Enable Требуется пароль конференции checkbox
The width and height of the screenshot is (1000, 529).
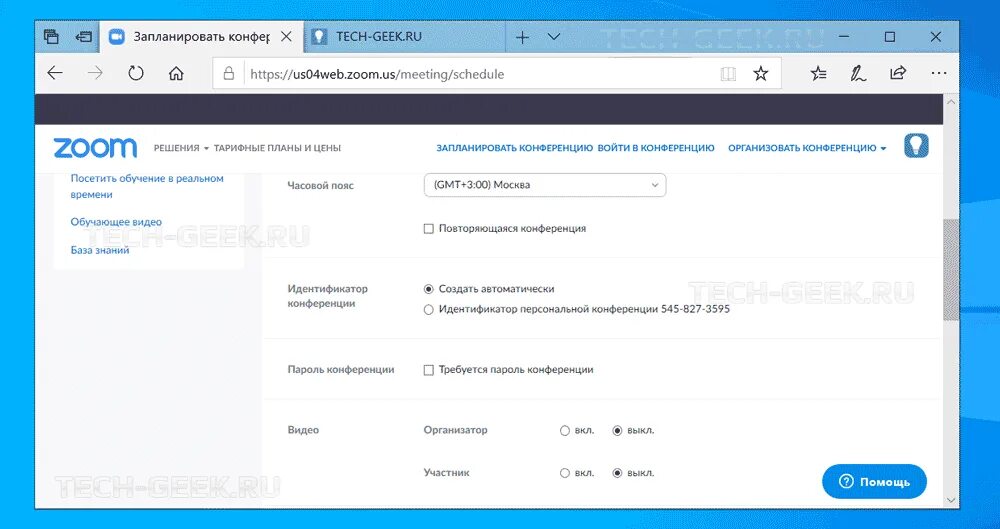click(429, 370)
